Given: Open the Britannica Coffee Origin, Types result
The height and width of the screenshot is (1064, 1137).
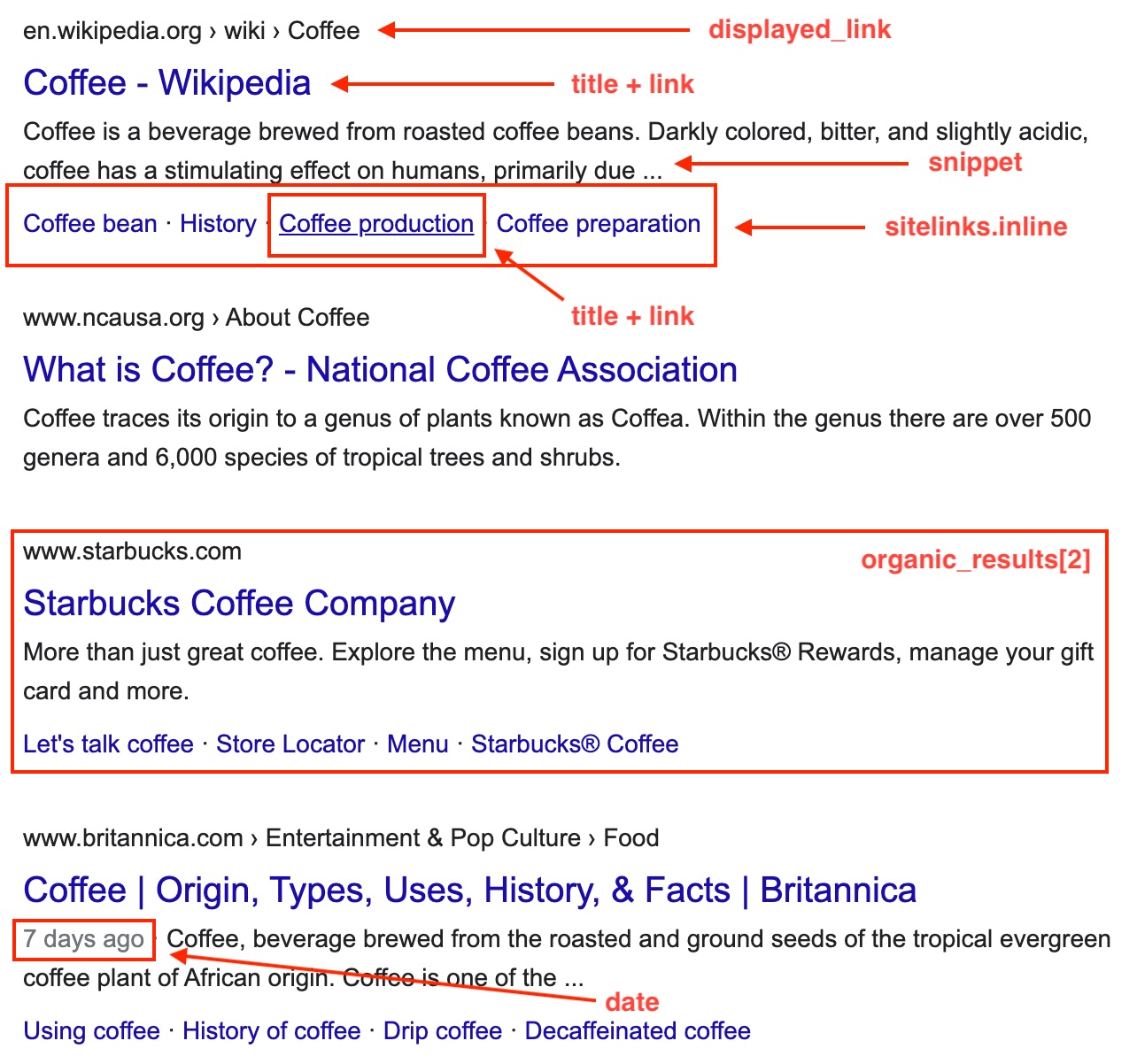Looking at the screenshot, I should coord(470,891).
